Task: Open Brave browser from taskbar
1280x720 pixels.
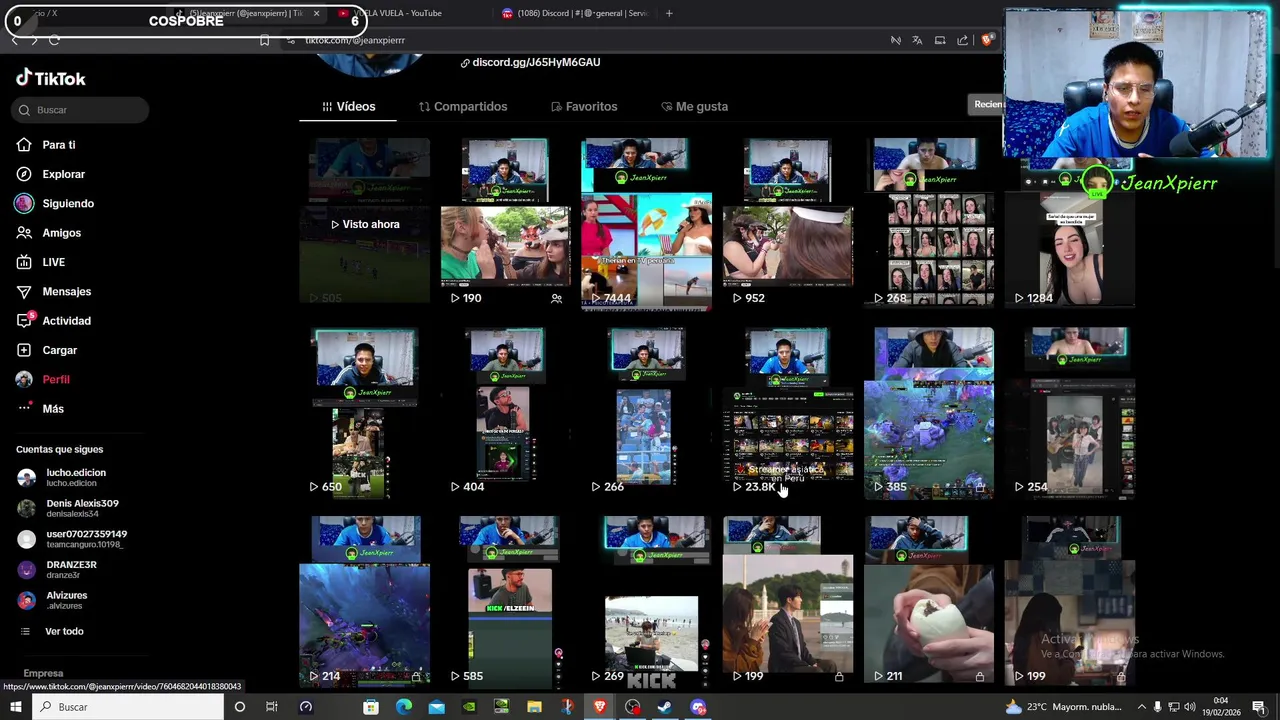Action: coord(599,707)
